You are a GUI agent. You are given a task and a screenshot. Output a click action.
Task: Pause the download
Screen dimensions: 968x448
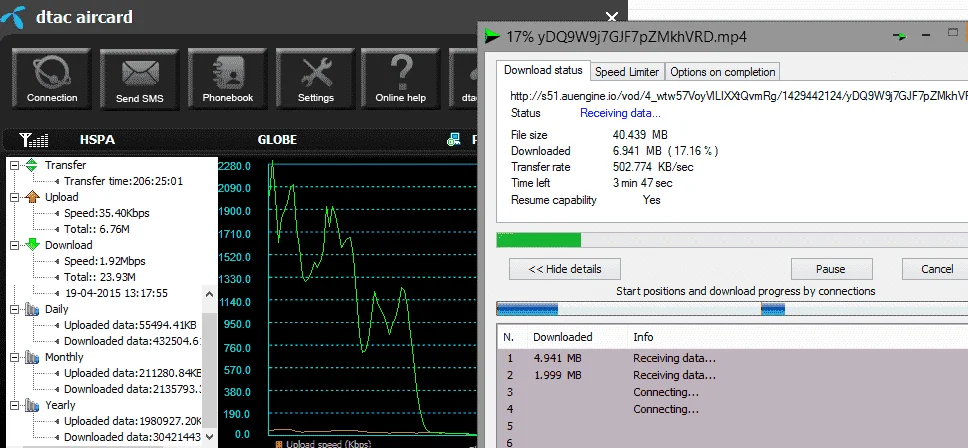pyautogui.click(x=831, y=269)
